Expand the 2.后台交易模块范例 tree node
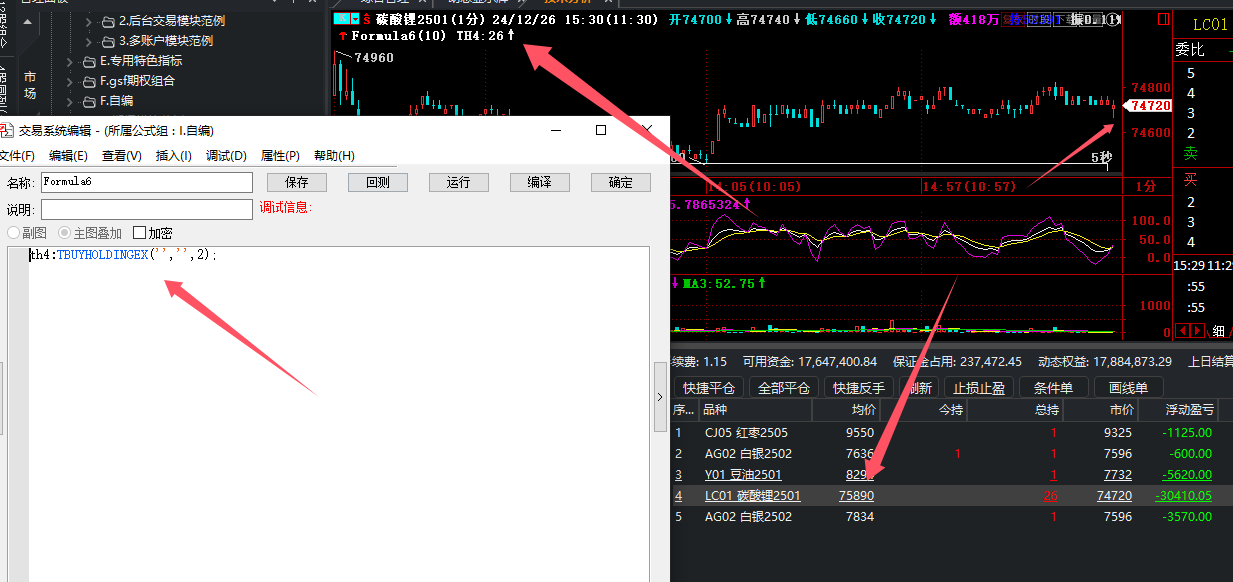Viewport: 1233px width, 582px height. (x=90, y=21)
